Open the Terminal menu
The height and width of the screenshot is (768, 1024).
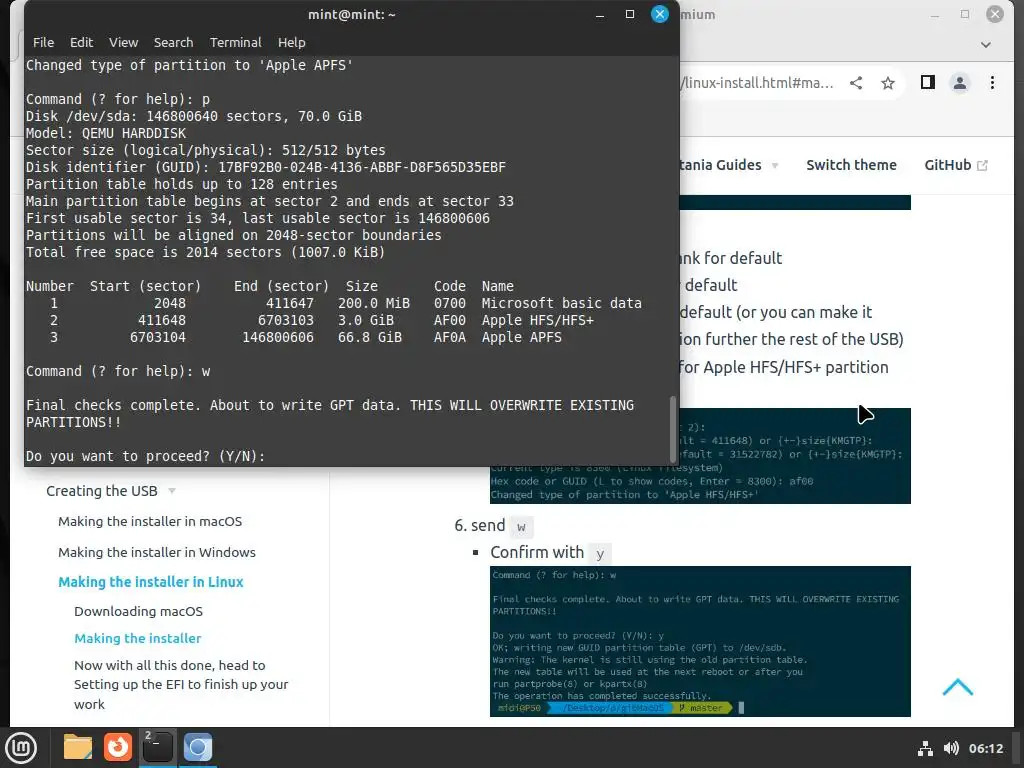[235, 42]
